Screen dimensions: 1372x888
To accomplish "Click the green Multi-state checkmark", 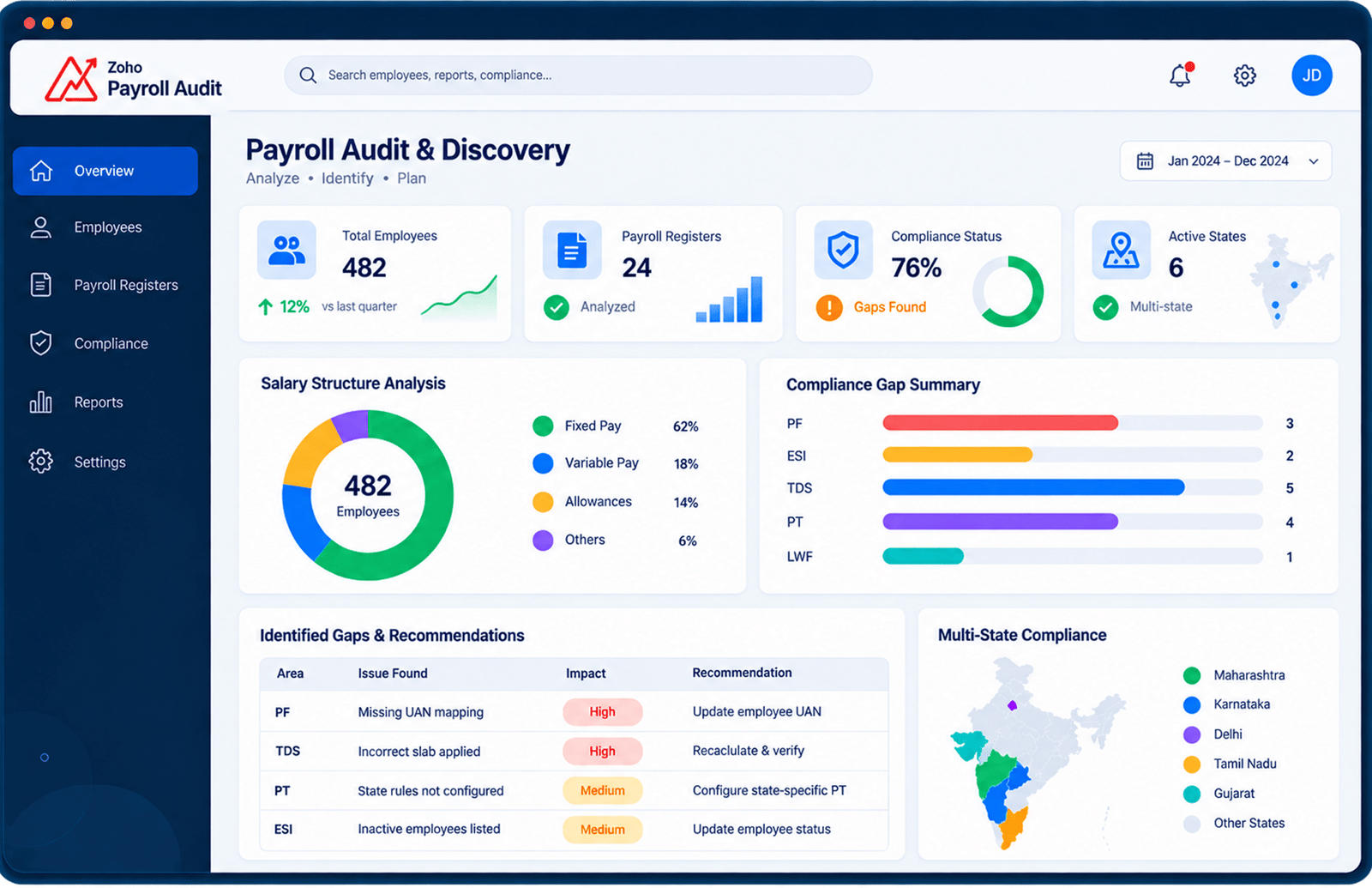I will click(1105, 307).
